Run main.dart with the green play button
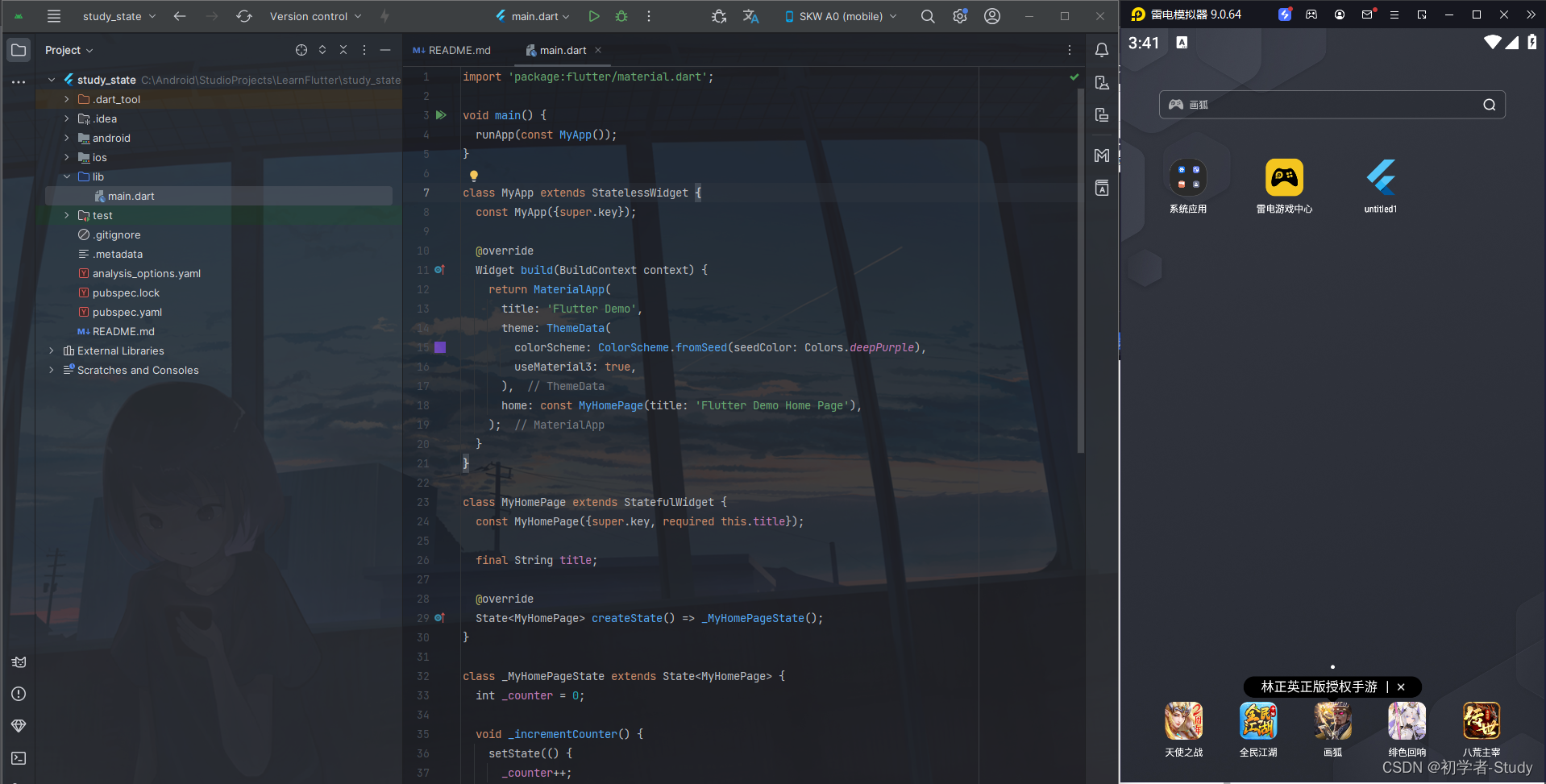 (594, 16)
